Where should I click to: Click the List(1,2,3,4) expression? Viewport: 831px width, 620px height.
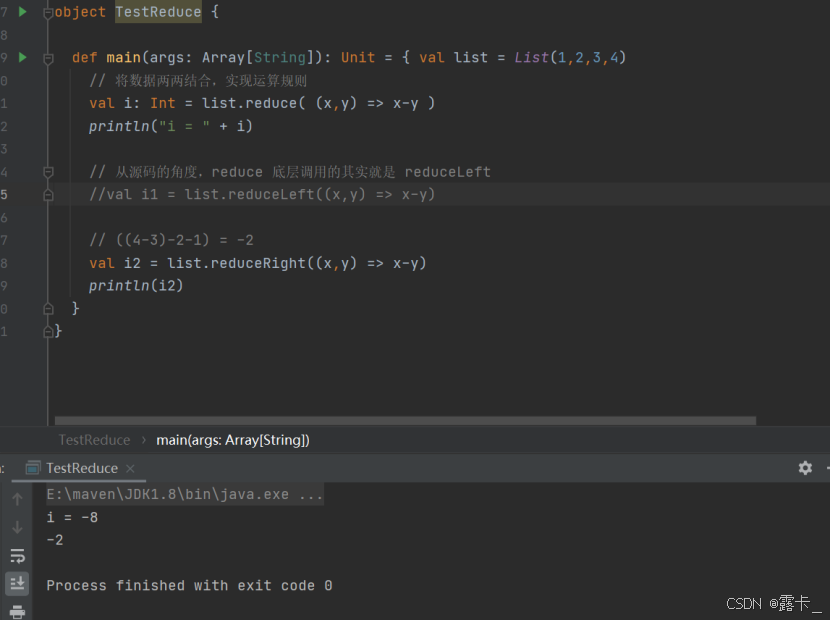coord(570,57)
